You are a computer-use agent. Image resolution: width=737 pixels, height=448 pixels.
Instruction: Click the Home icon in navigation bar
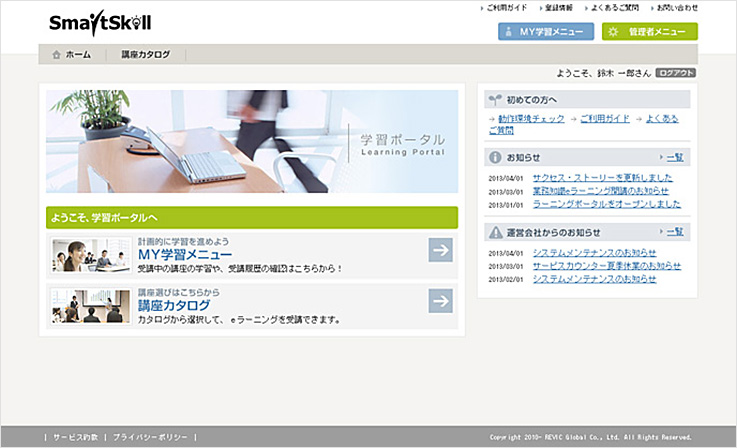56,55
